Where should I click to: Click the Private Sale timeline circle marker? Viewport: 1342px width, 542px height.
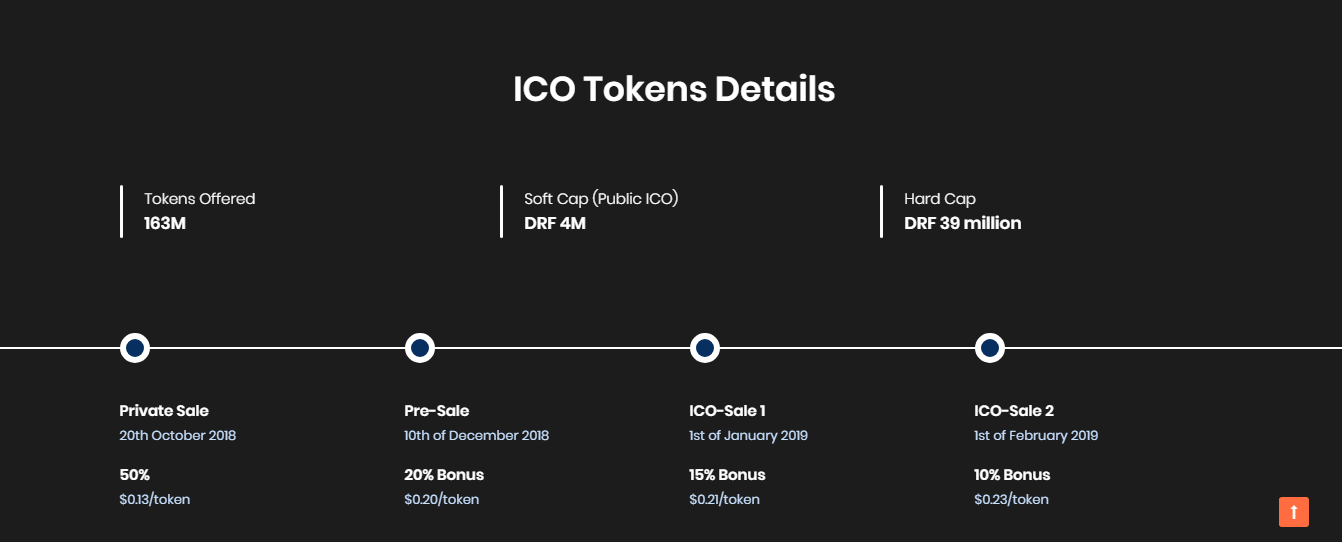(x=135, y=348)
